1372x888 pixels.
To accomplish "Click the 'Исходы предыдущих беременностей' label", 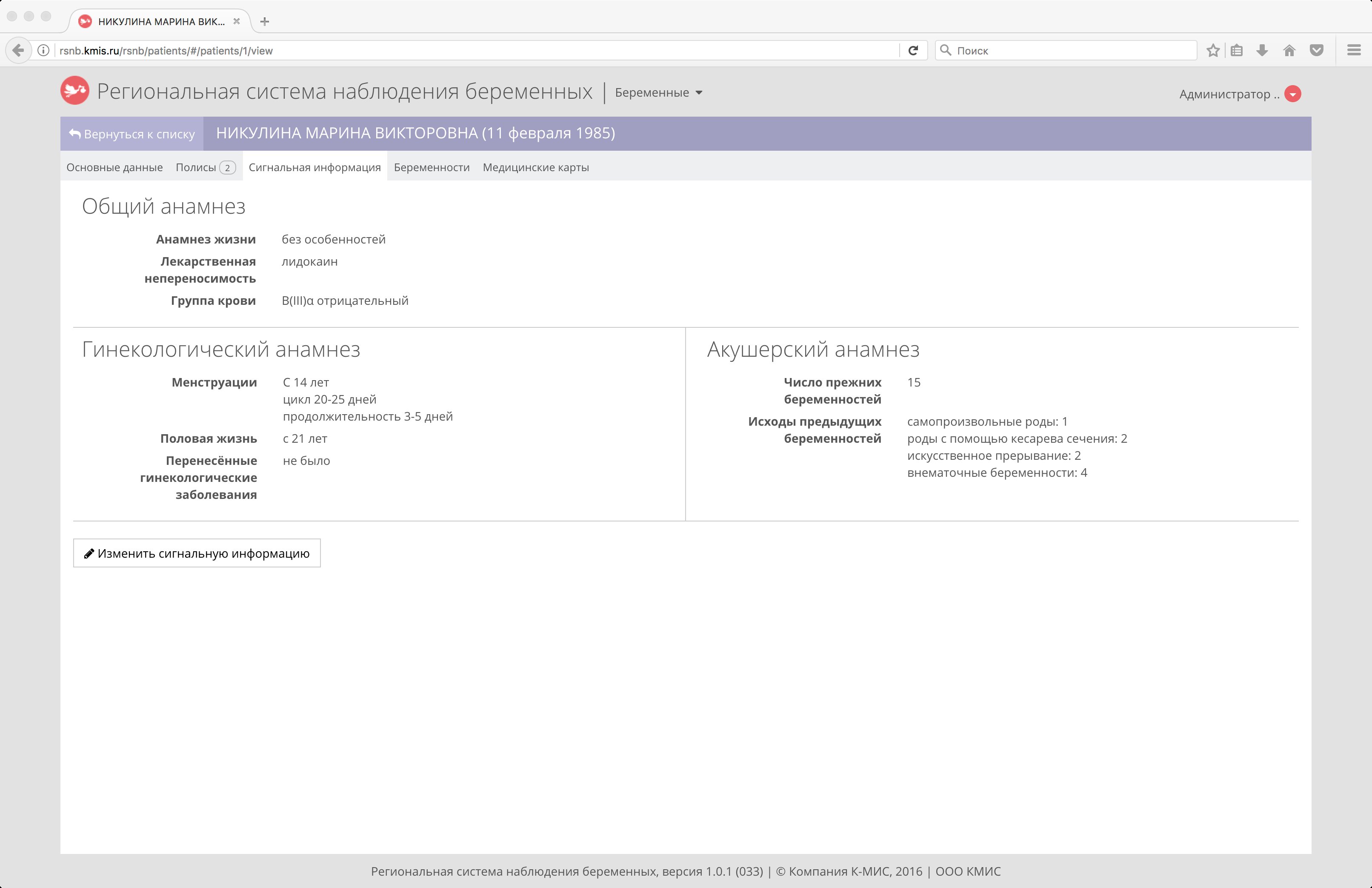I will pyautogui.click(x=815, y=430).
